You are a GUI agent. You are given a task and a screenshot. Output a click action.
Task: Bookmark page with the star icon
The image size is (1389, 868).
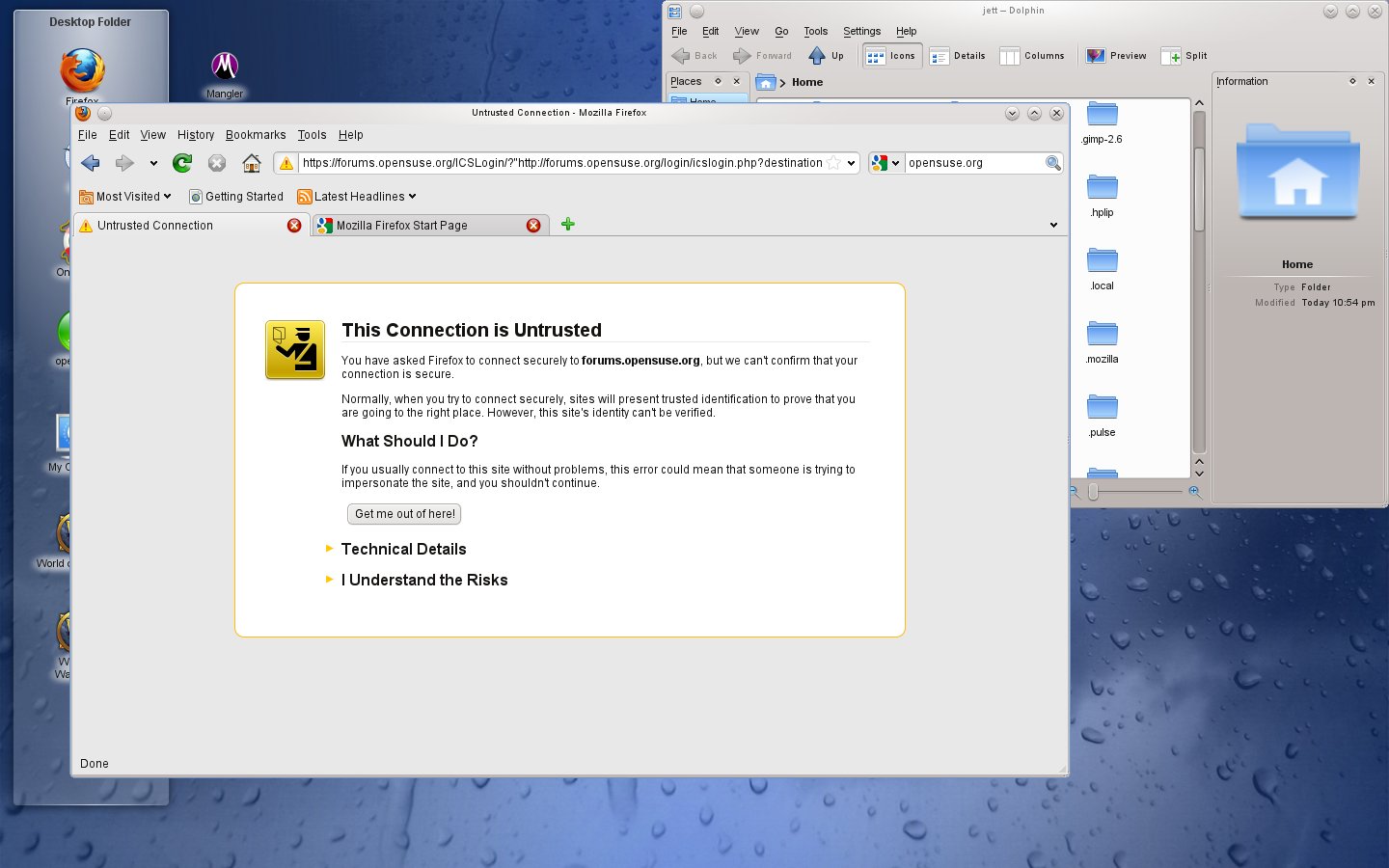pyautogui.click(x=833, y=163)
